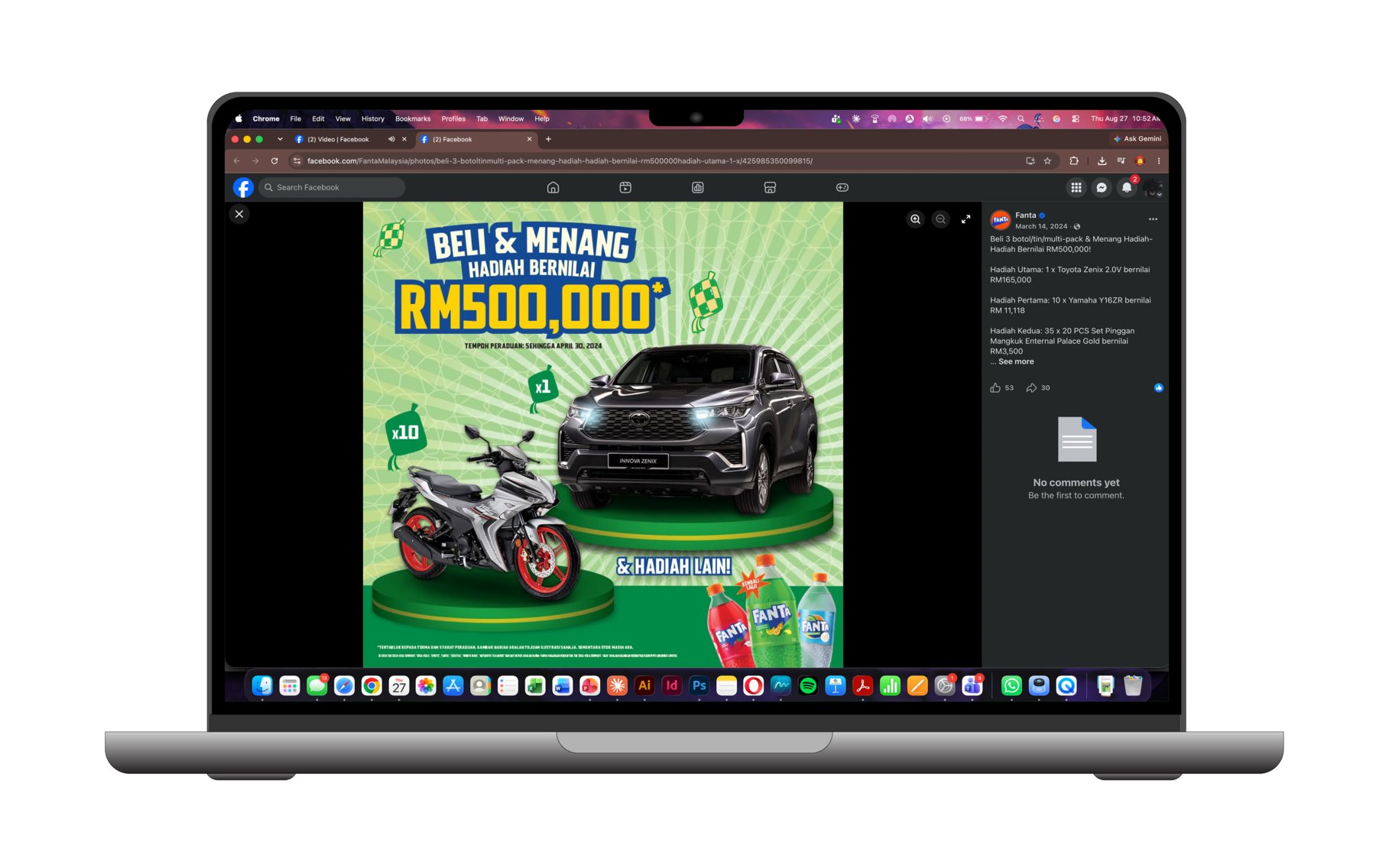Click the Facebook logo
The height and width of the screenshot is (868, 1376).
pyautogui.click(x=243, y=187)
